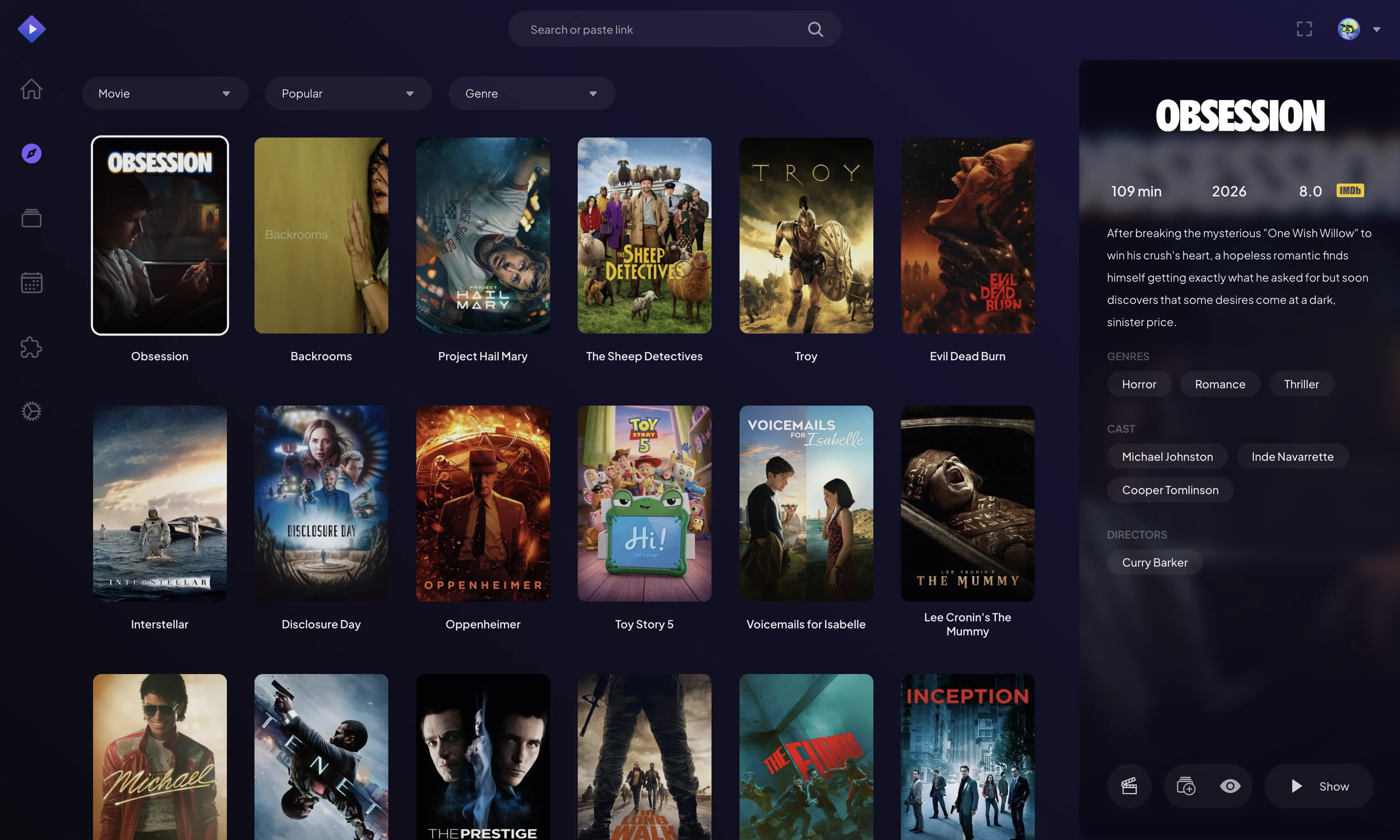This screenshot has width=1400, height=840.
Task: Click the "Disclosure Day" title text
Action: tap(322, 624)
